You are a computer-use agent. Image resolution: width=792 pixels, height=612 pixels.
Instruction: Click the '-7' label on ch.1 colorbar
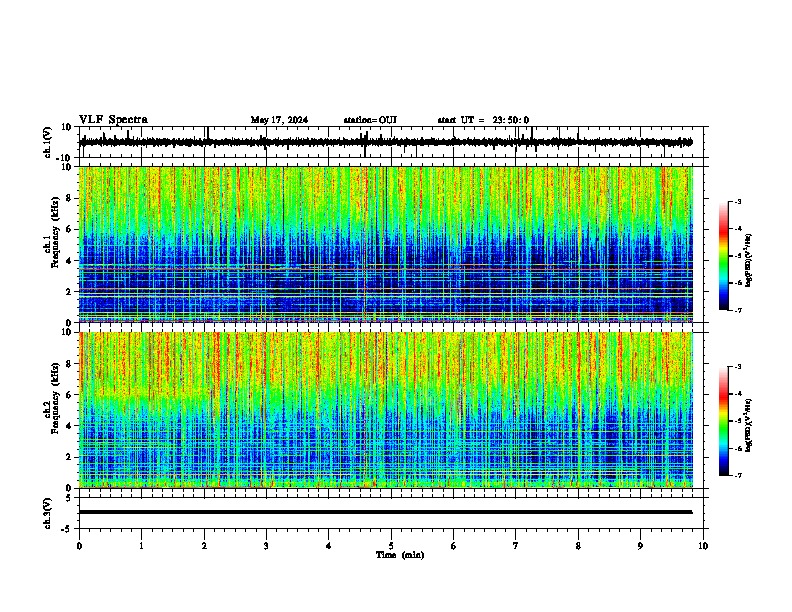(737, 310)
